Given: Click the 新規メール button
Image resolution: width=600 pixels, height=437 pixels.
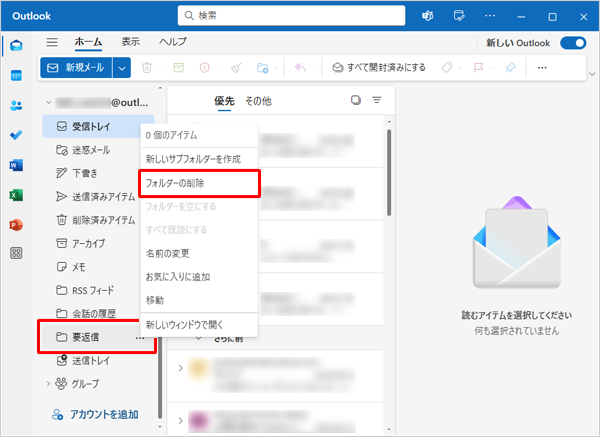Looking at the screenshot, I should click(x=76, y=68).
